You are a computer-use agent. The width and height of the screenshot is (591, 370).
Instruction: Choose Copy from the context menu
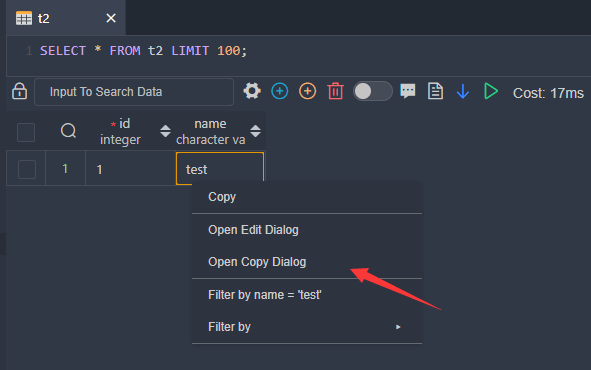pyautogui.click(x=307, y=197)
